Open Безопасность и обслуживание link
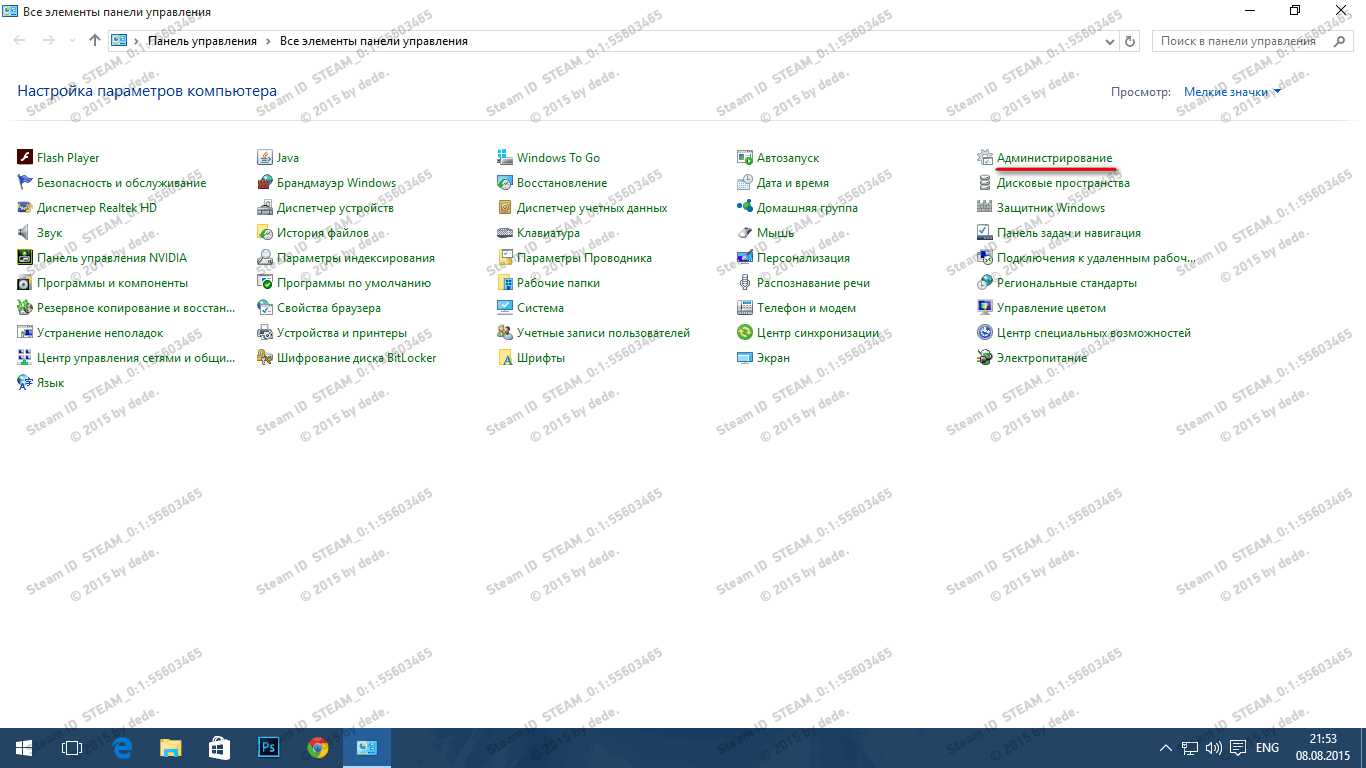The height and width of the screenshot is (768, 1366). click(121, 183)
